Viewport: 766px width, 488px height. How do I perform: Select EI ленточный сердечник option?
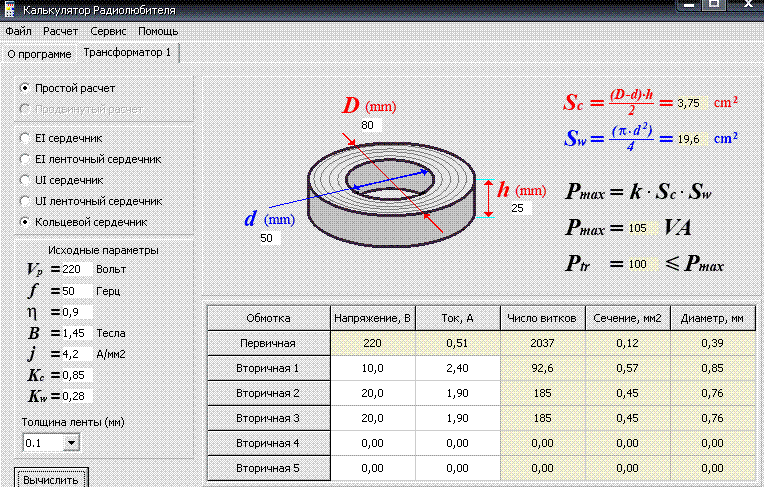point(25,158)
